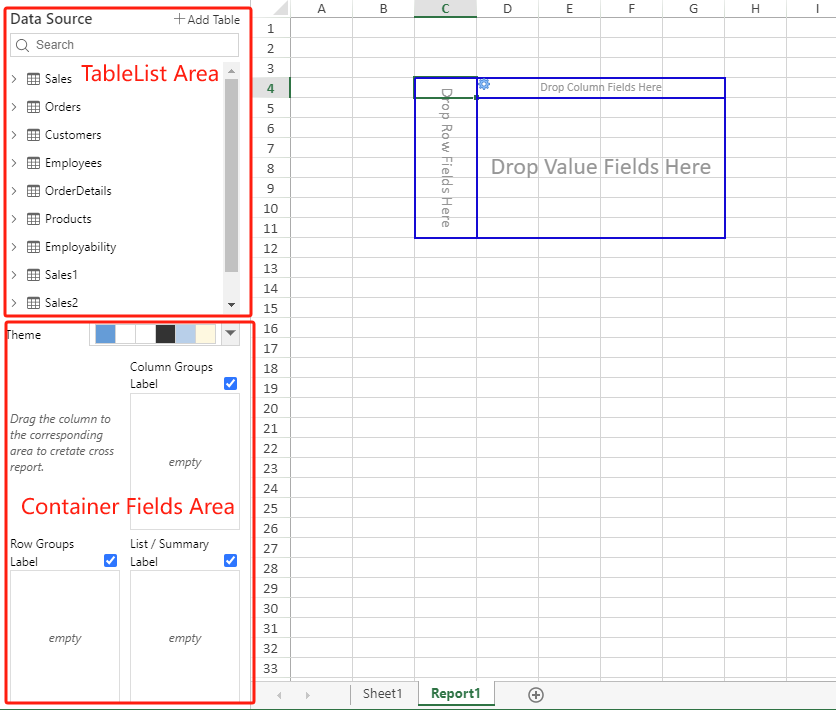Viewport: 836px width, 710px height.
Task: Click the Add Table button
Action: click(x=206, y=19)
